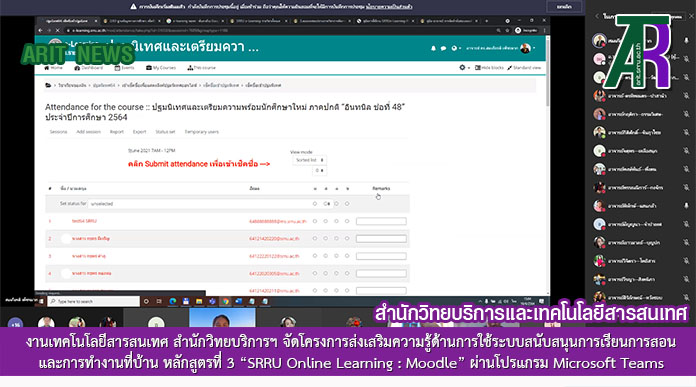The height and width of the screenshot is (387, 696).
Task: Open the Sessions tab
Action: (58, 132)
